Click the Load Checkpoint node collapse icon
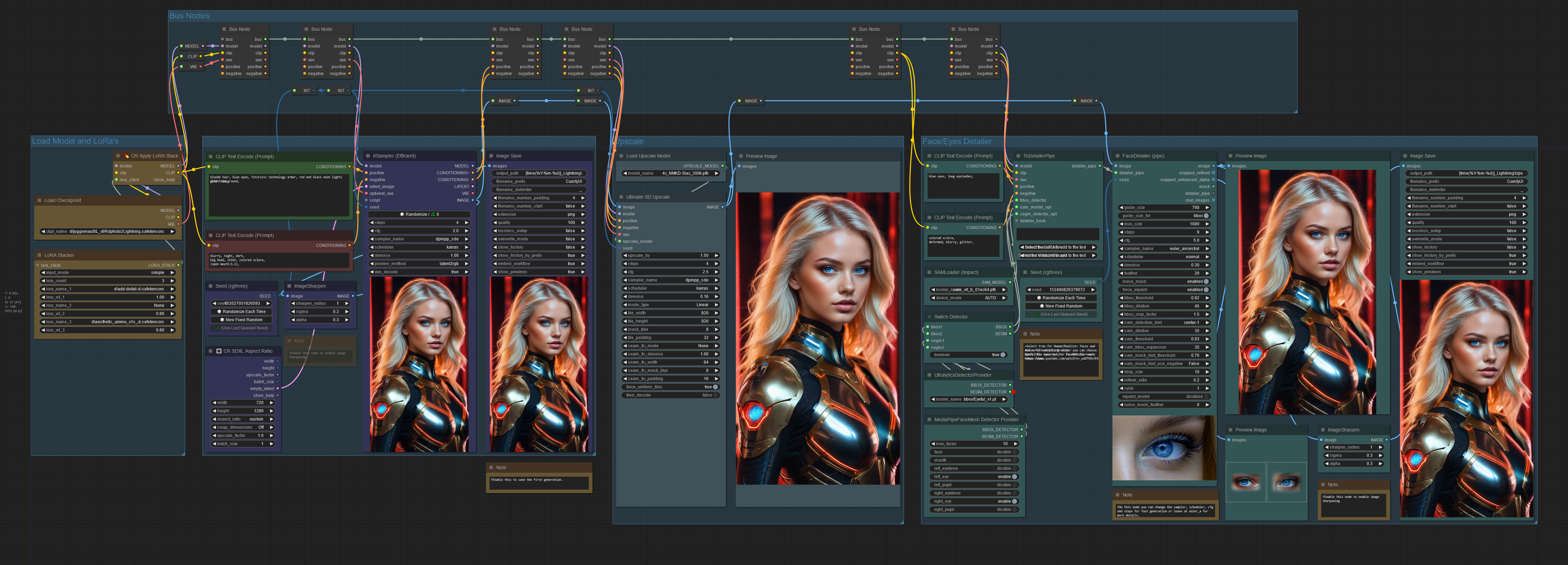The width and height of the screenshot is (1568, 565). pos(39,200)
